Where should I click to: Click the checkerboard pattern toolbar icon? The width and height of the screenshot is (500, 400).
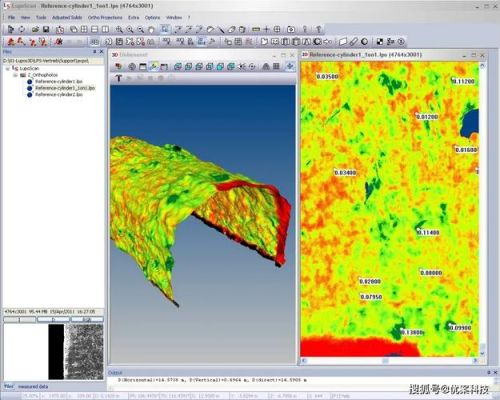pyautogui.click(x=380, y=42)
